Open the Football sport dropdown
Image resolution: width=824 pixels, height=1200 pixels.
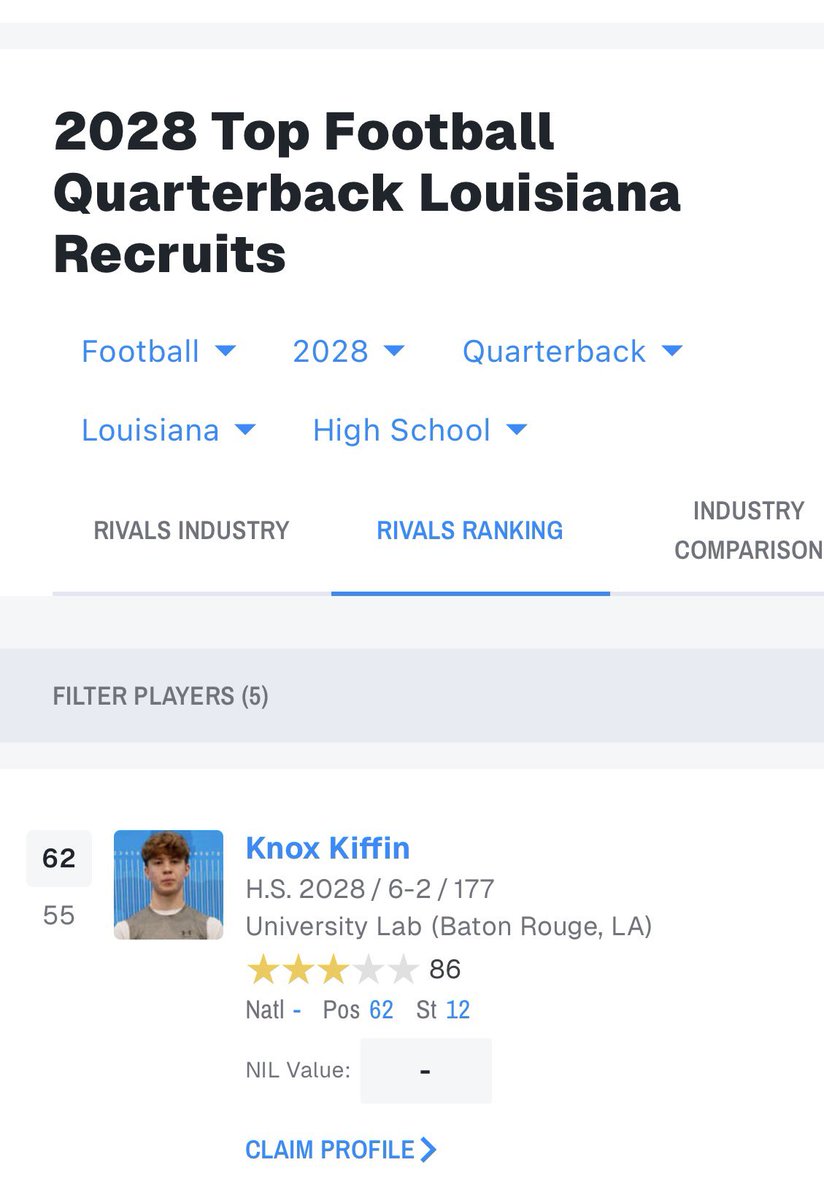pos(158,351)
